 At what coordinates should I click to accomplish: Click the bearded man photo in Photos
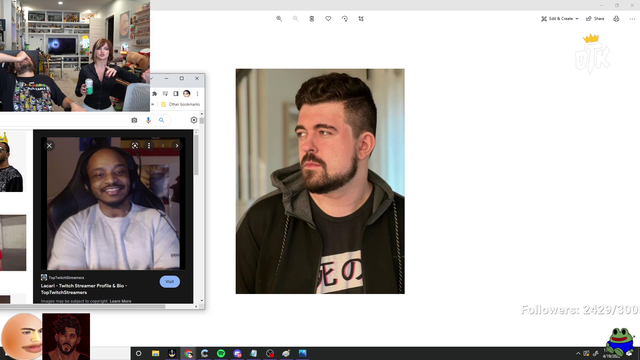(x=320, y=181)
